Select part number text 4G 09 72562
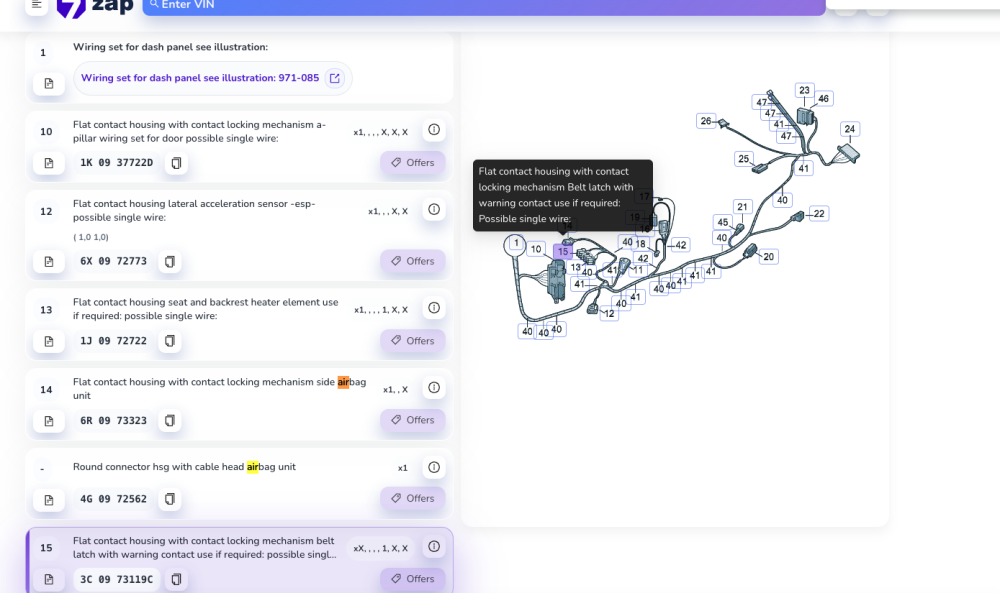 tap(114, 499)
